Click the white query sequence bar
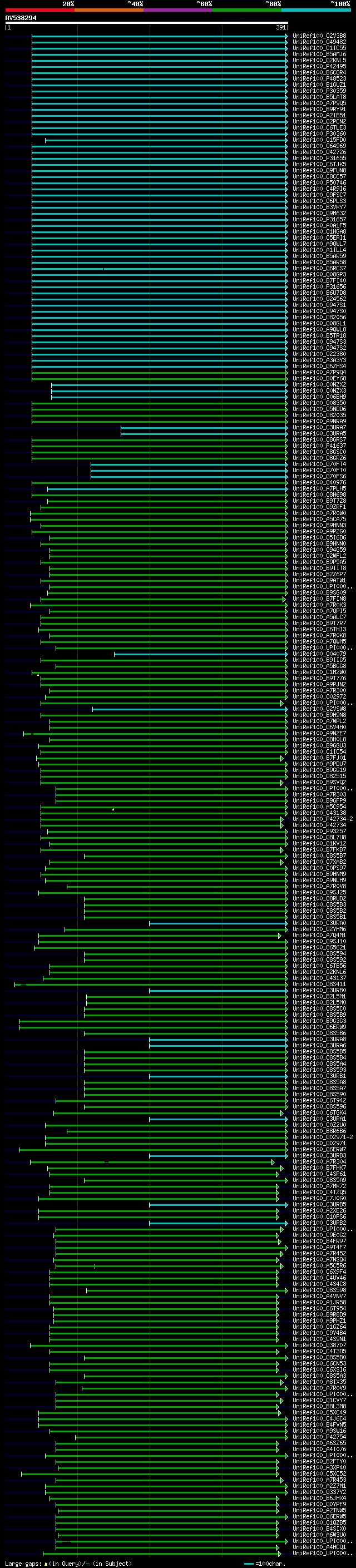 click(147, 23)
